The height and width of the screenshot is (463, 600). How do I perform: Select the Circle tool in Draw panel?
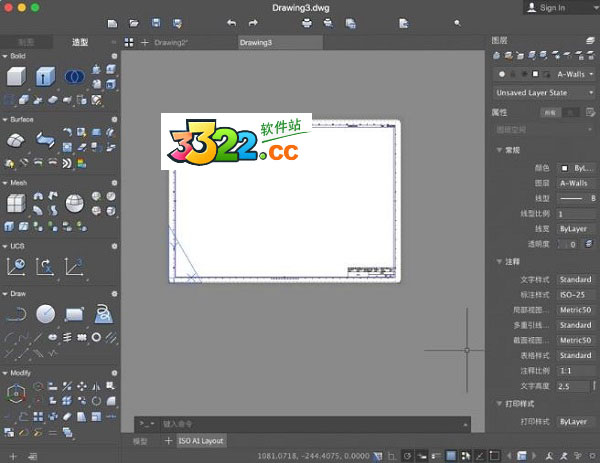[x=45, y=314]
